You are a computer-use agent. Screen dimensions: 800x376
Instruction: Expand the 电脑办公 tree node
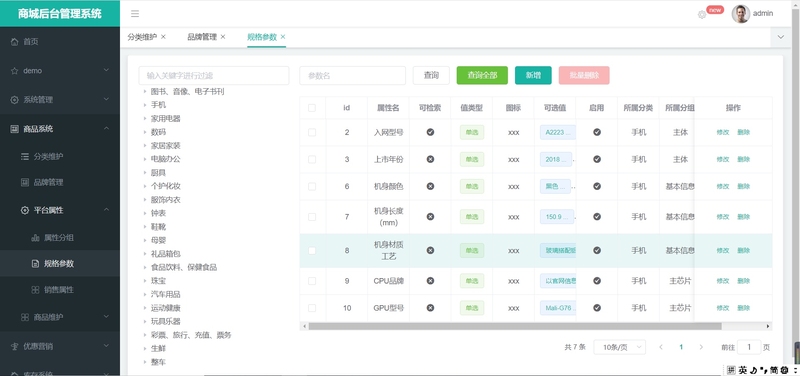[x=145, y=159]
